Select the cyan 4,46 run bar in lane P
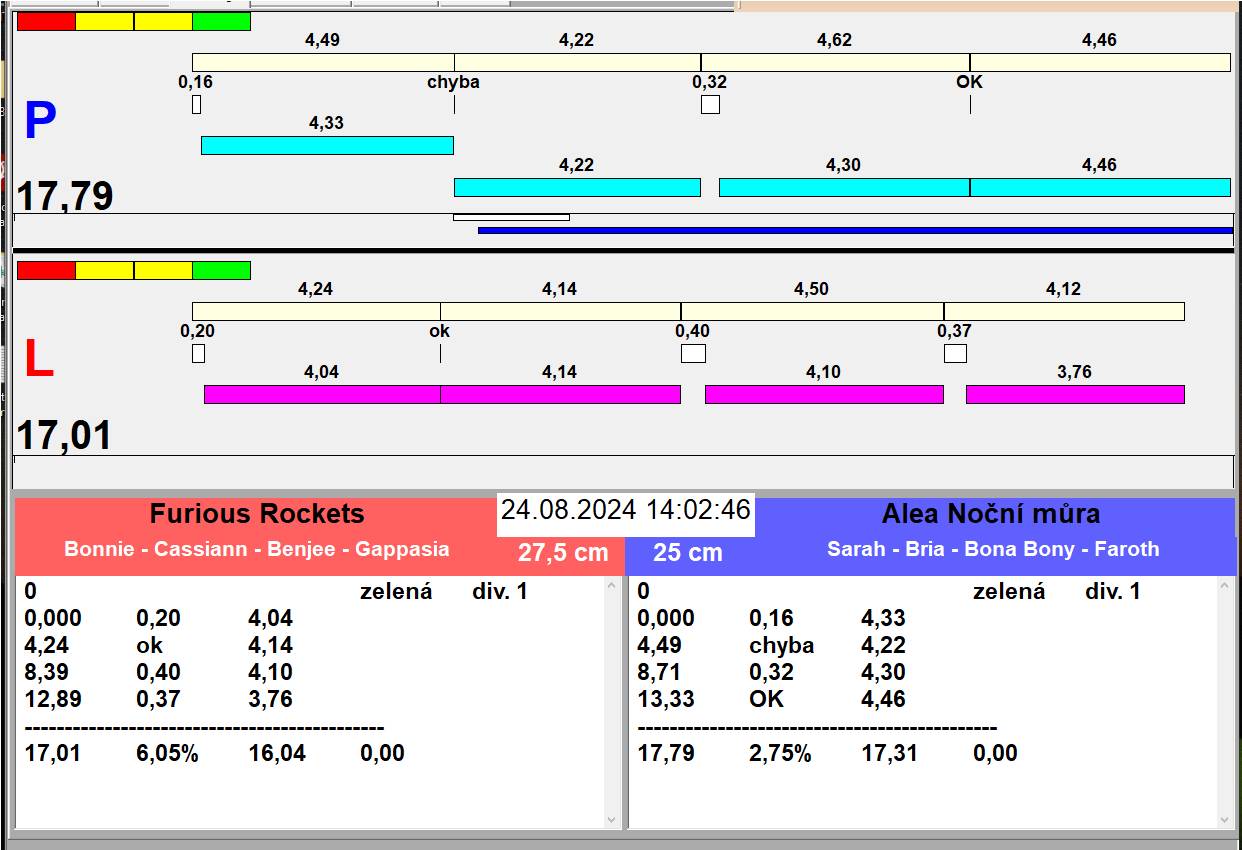Screen dimensions: 1242x850 1100,187
